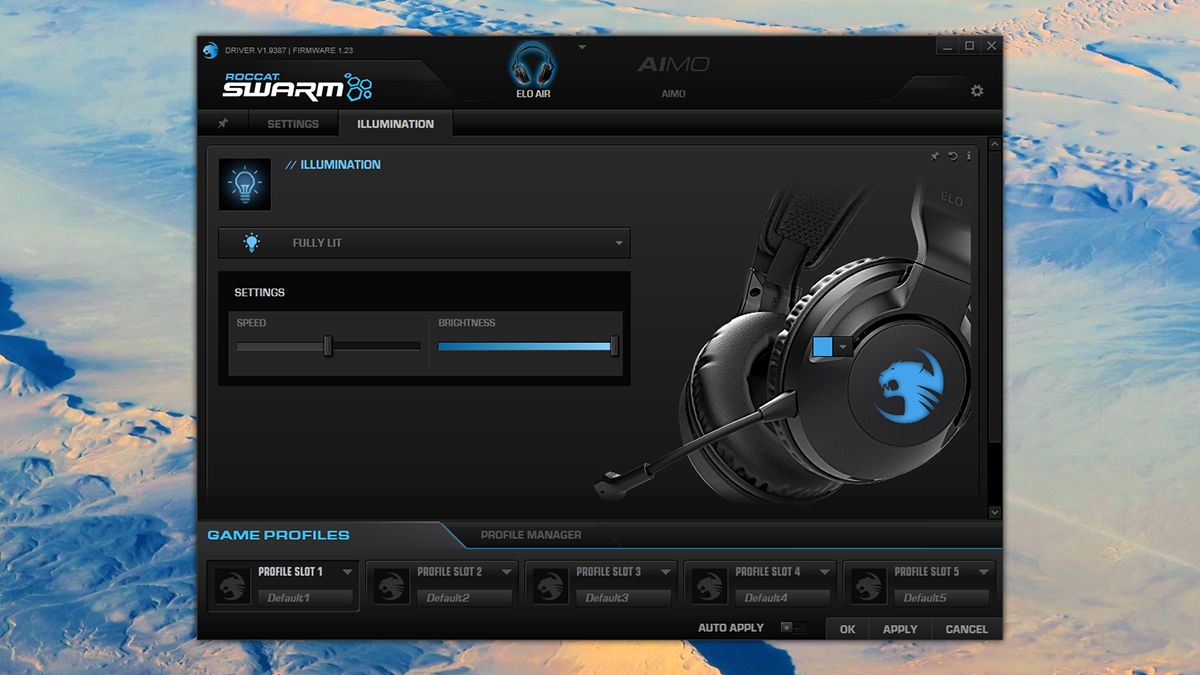Switch to the SETTINGS tab
The height and width of the screenshot is (675, 1200).
[293, 124]
